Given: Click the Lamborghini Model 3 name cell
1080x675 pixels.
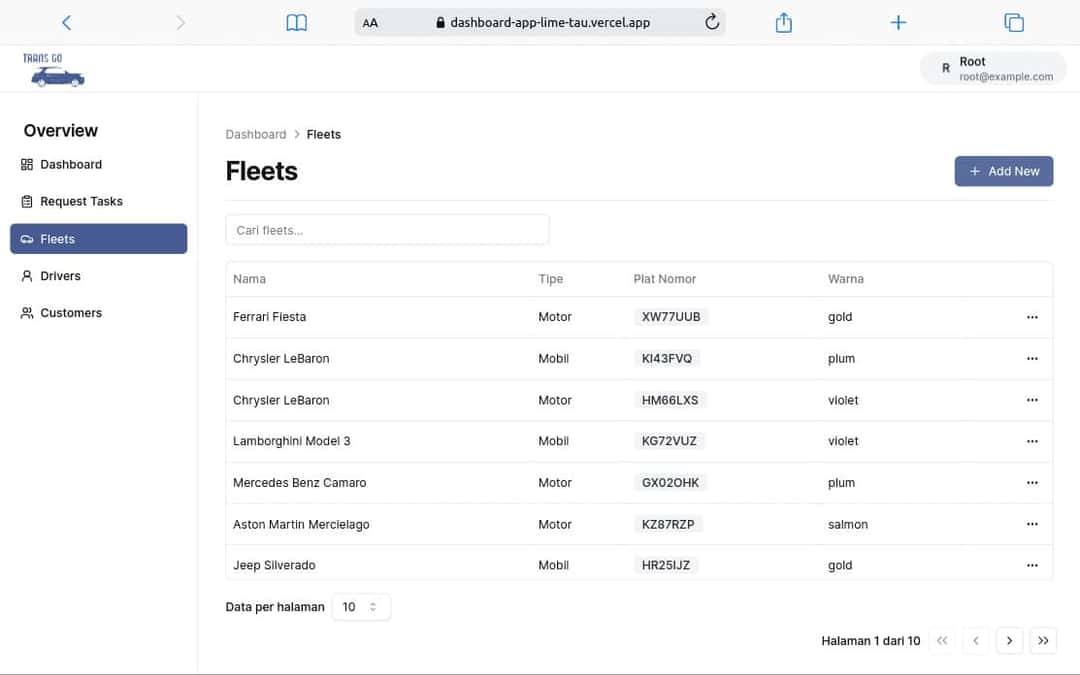Looking at the screenshot, I should click(291, 442).
